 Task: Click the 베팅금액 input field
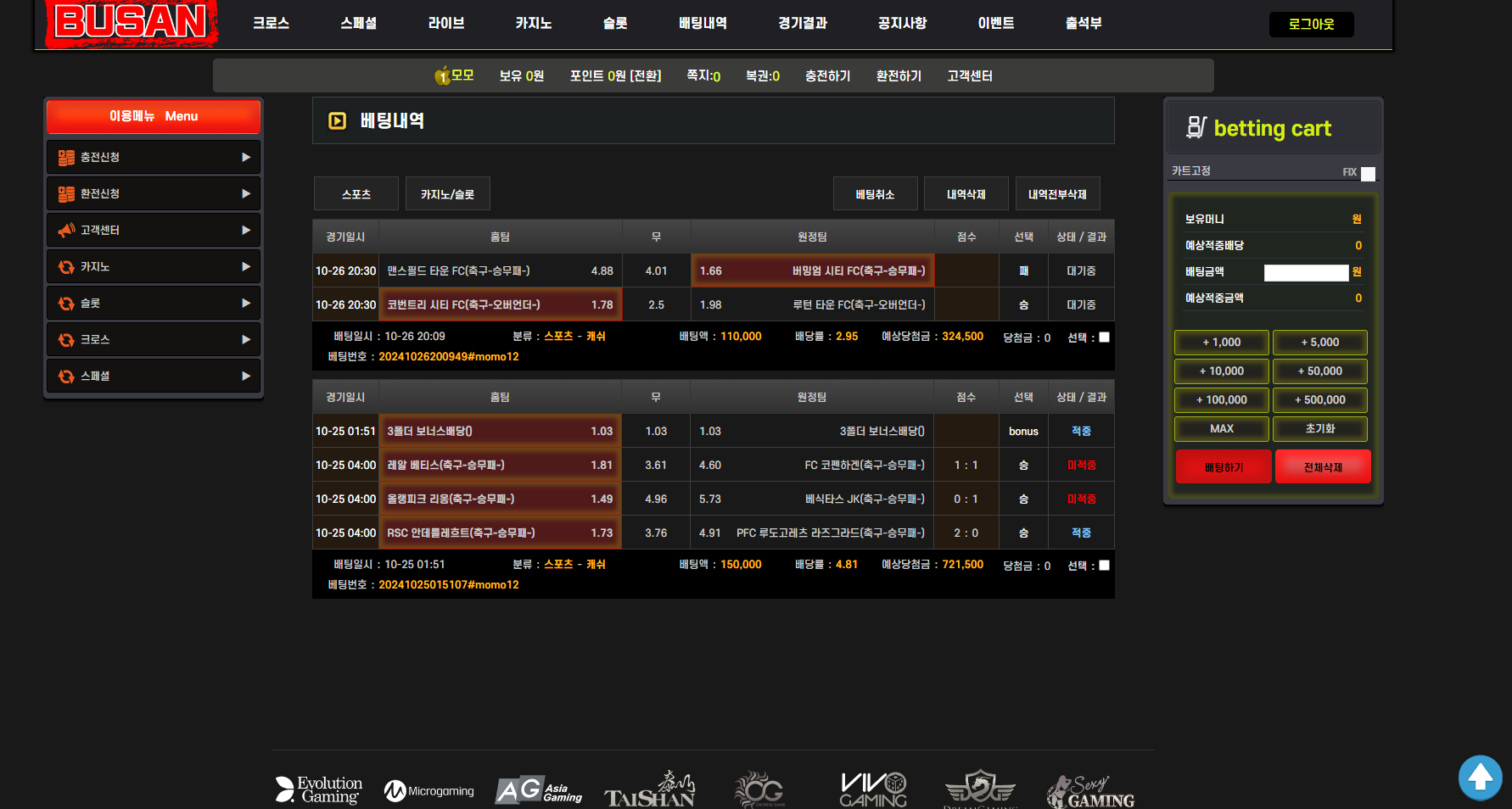pyautogui.click(x=1305, y=272)
